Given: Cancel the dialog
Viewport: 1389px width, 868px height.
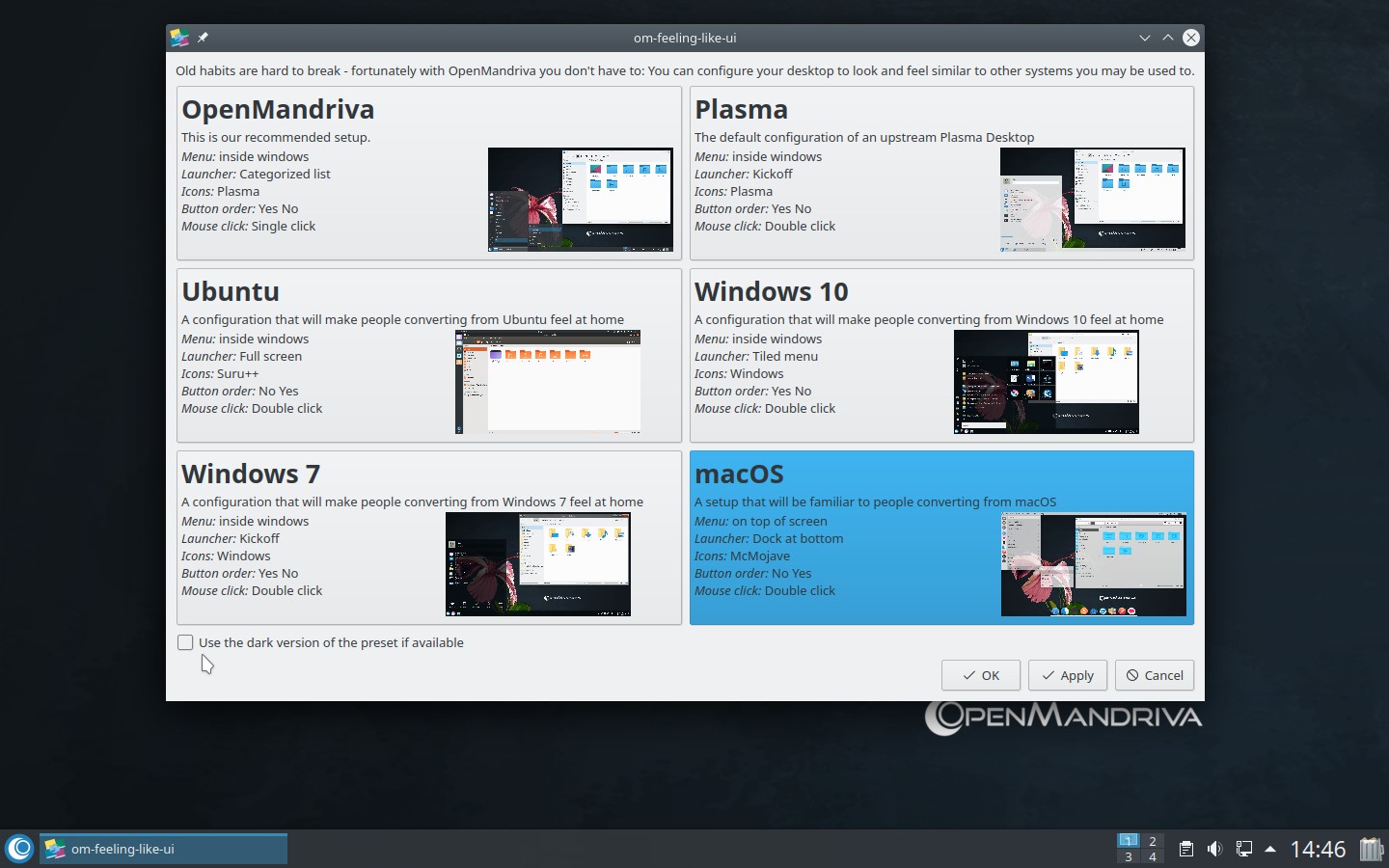Looking at the screenshot, I should pyautogui.click(x=1154, y=675).
